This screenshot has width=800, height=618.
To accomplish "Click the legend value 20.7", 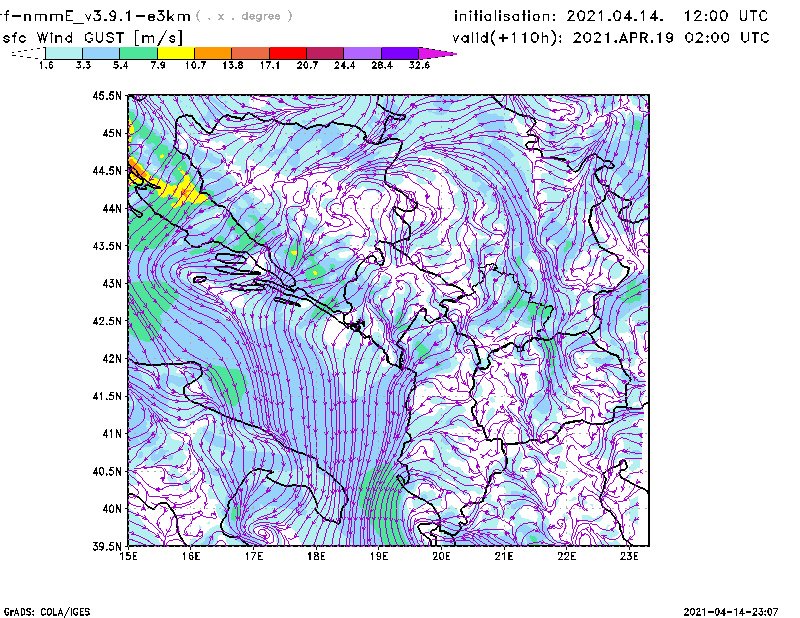I will pyautogui.click(x=307, y=65).
